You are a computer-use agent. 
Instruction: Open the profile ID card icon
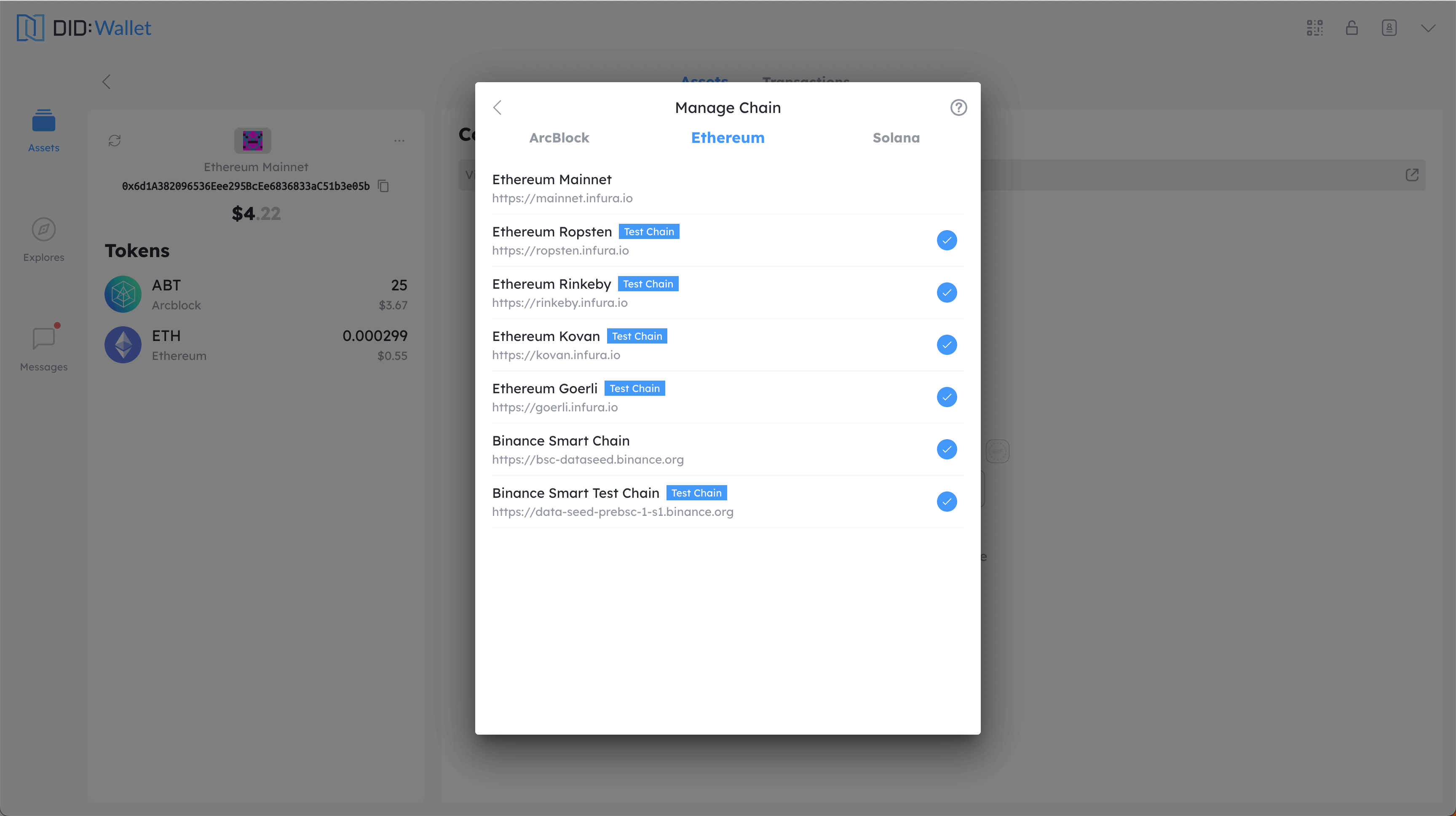[1389, 28]
